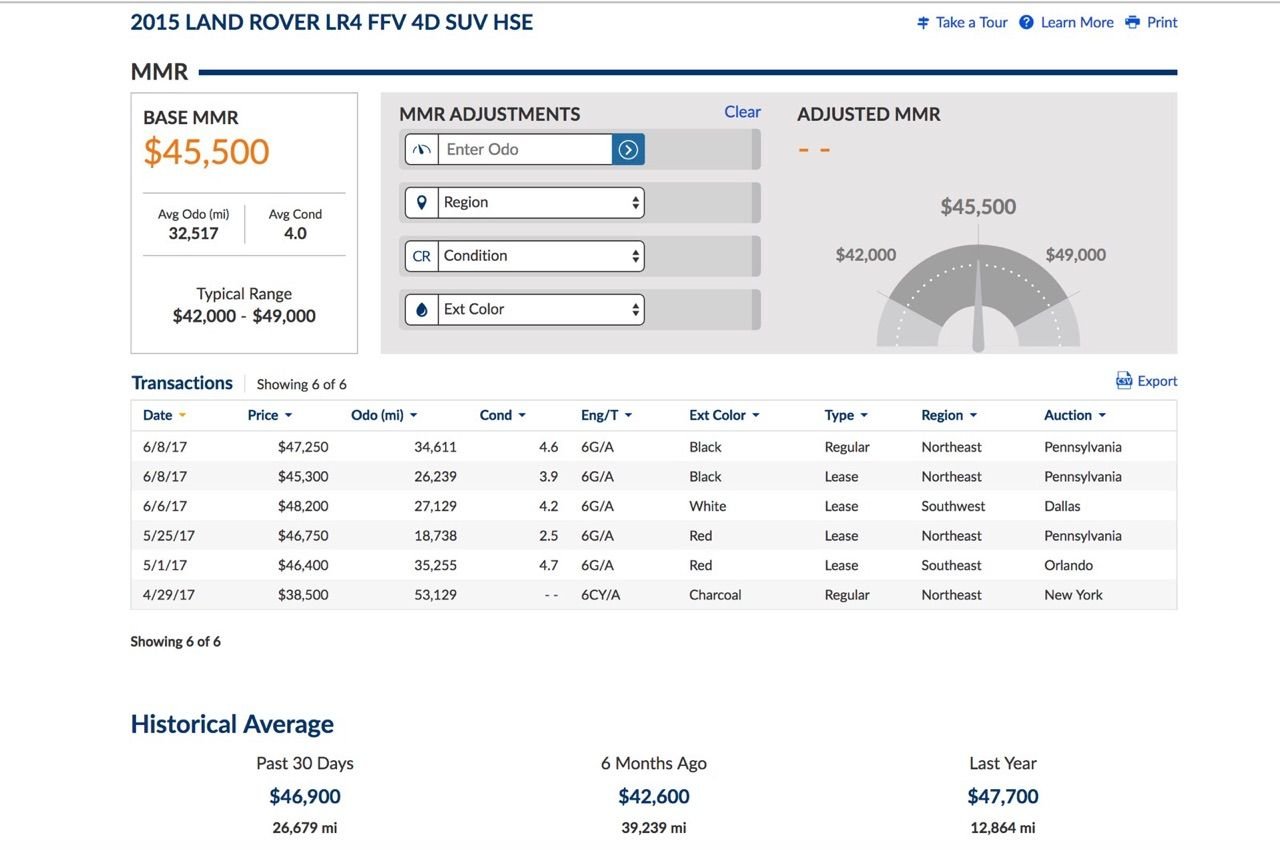Select the 6/6/17 Dallas transaction row
This screenshot has height=850, width=1280.
654,506
